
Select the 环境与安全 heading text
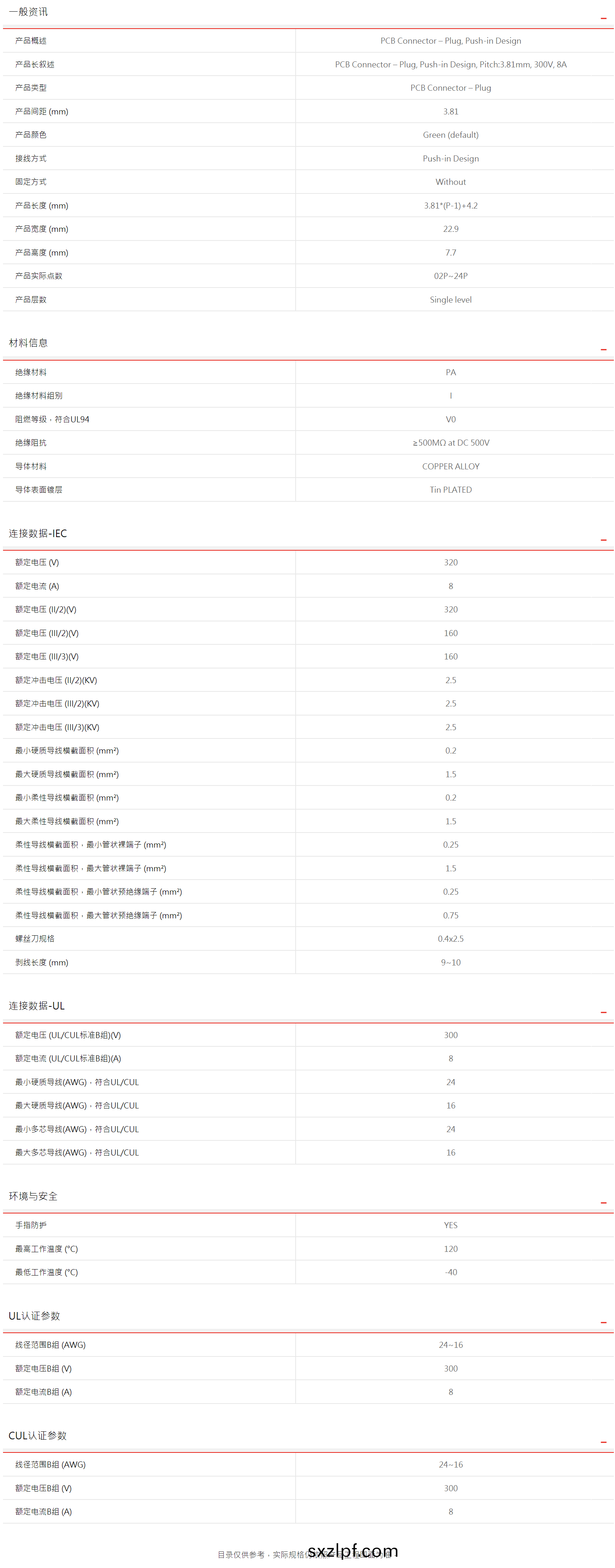33,1196
